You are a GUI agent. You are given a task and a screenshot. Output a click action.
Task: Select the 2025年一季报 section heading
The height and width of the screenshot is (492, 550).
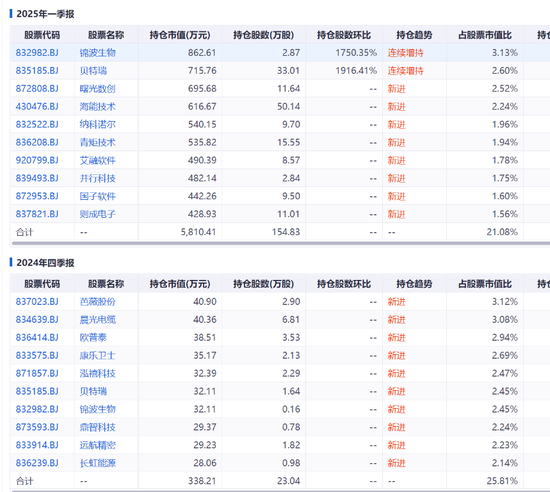pos(45,14)
